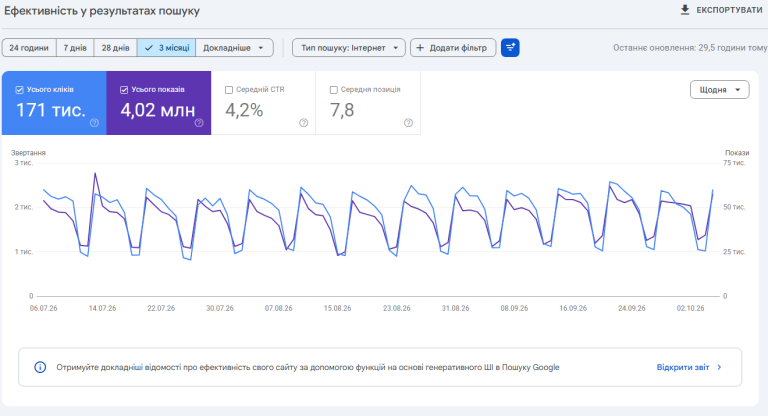Open help icon in Усього показів card

[x=199, y=123]
